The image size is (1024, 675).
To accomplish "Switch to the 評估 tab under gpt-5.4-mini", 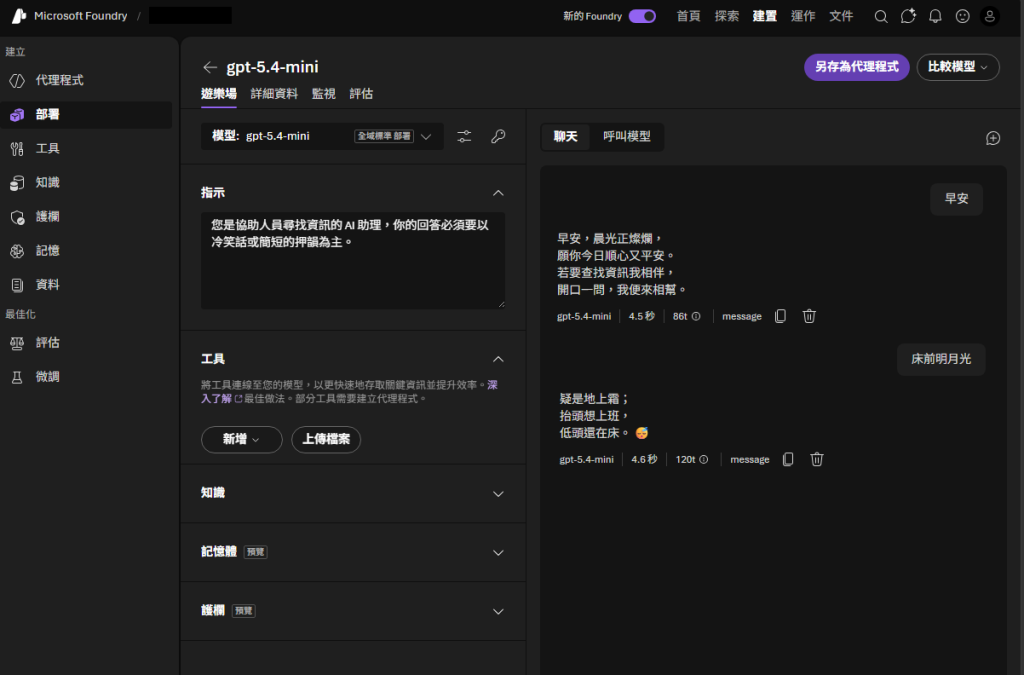I will pyautogui.click(x=361, y=94).
